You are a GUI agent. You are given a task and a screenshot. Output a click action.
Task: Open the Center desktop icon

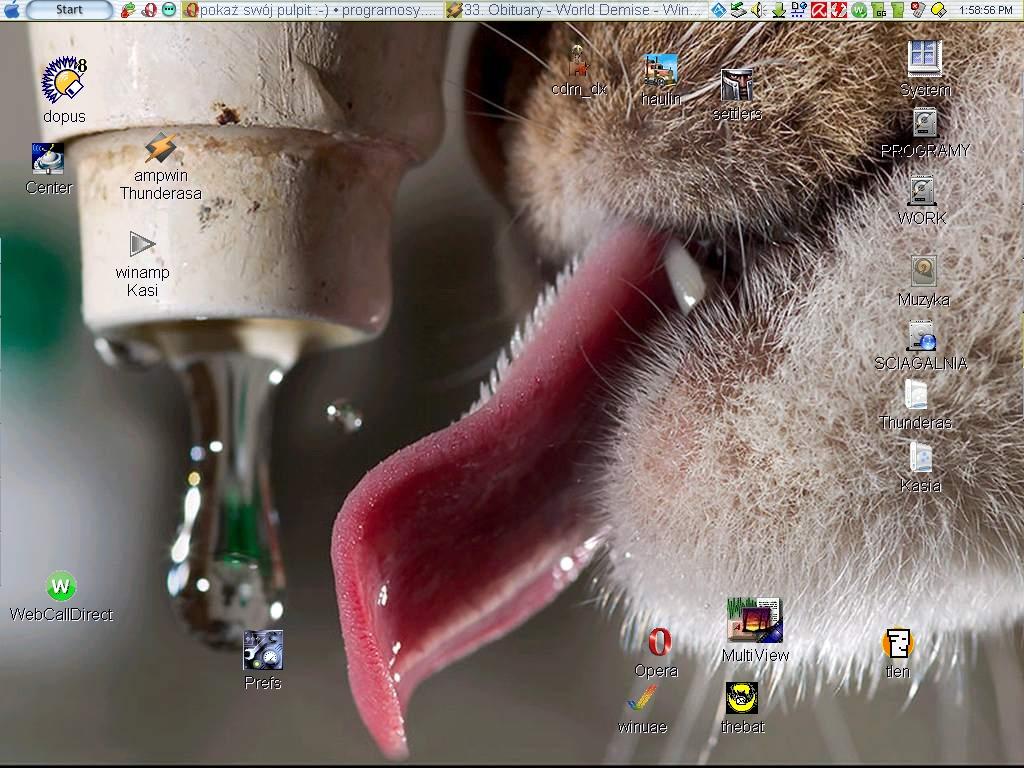click(48, 169)
